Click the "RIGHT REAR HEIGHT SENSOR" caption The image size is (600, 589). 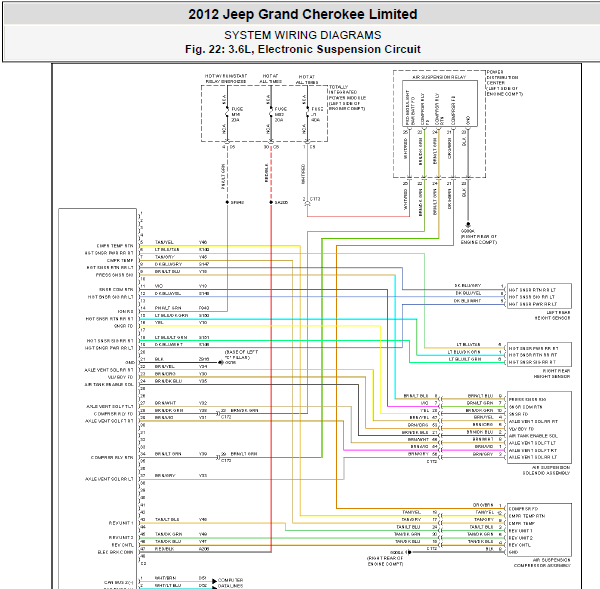(x=552, y=374)
